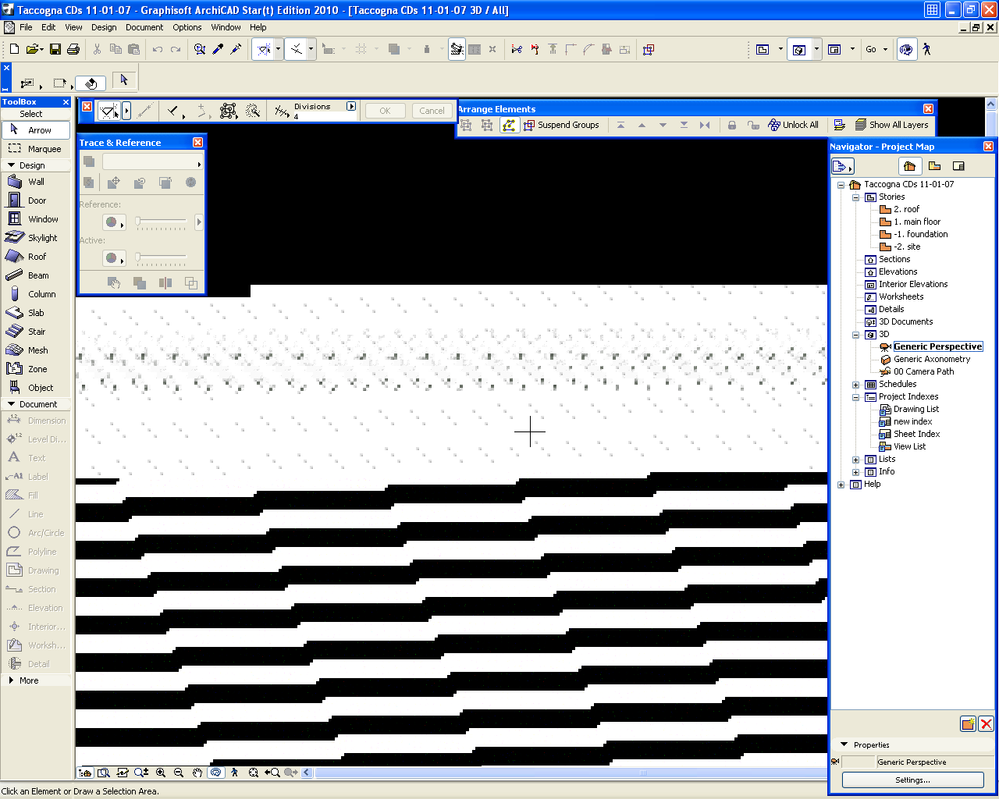Select the Mesh tool
The height and width of the screenshot is (799, 999).
(x=37, y=349)
